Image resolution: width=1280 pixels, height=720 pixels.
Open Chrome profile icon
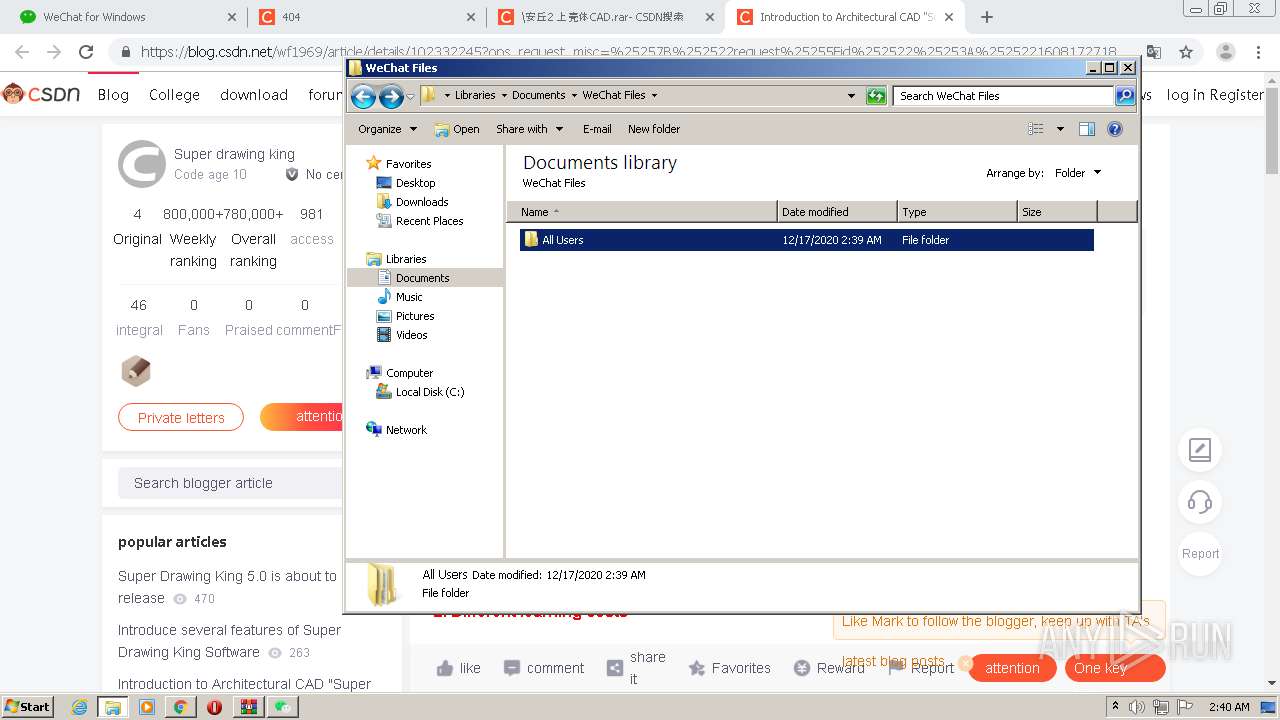click(1225, 52)
